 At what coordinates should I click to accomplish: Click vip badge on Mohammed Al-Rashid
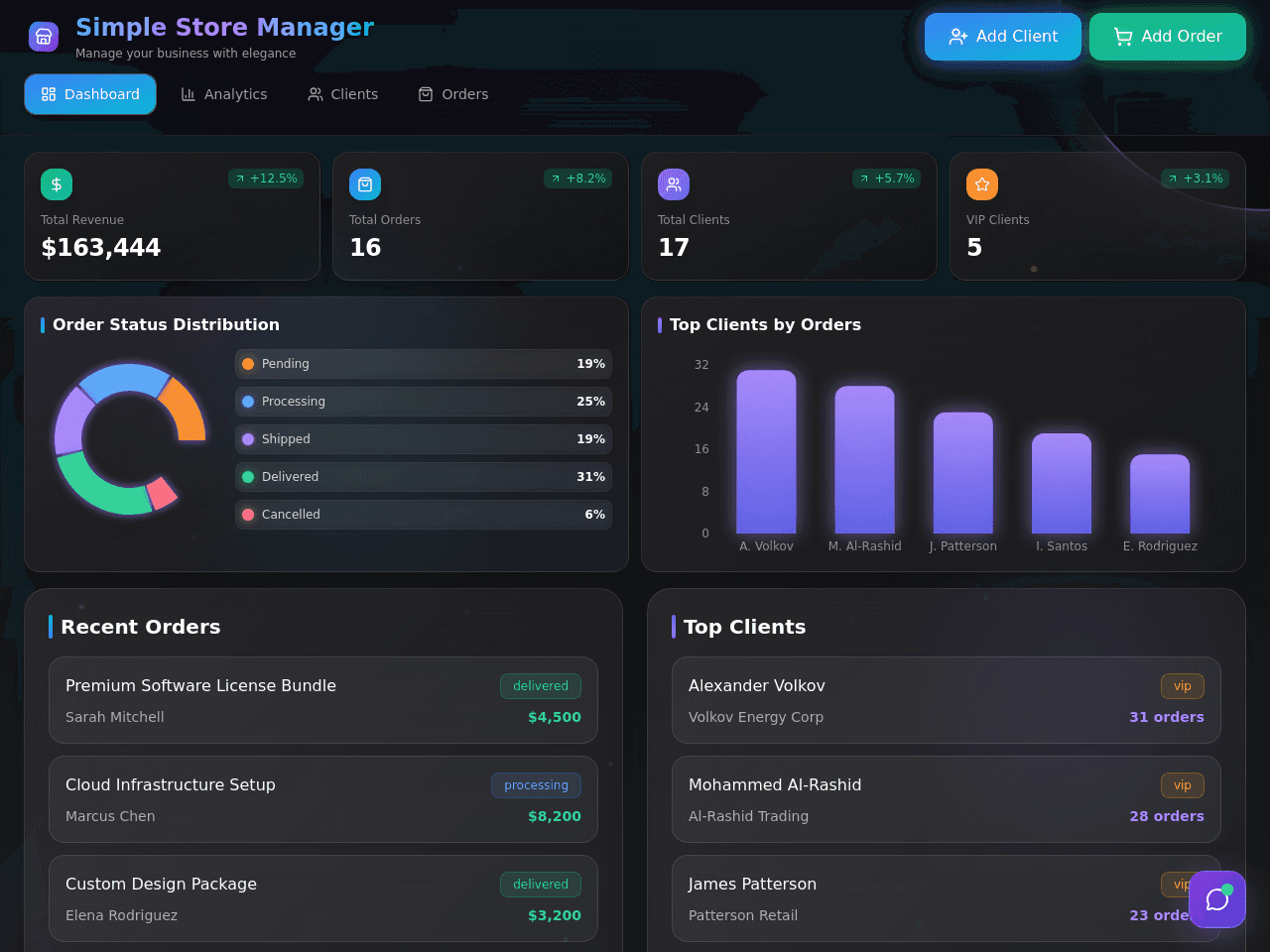1183,785
